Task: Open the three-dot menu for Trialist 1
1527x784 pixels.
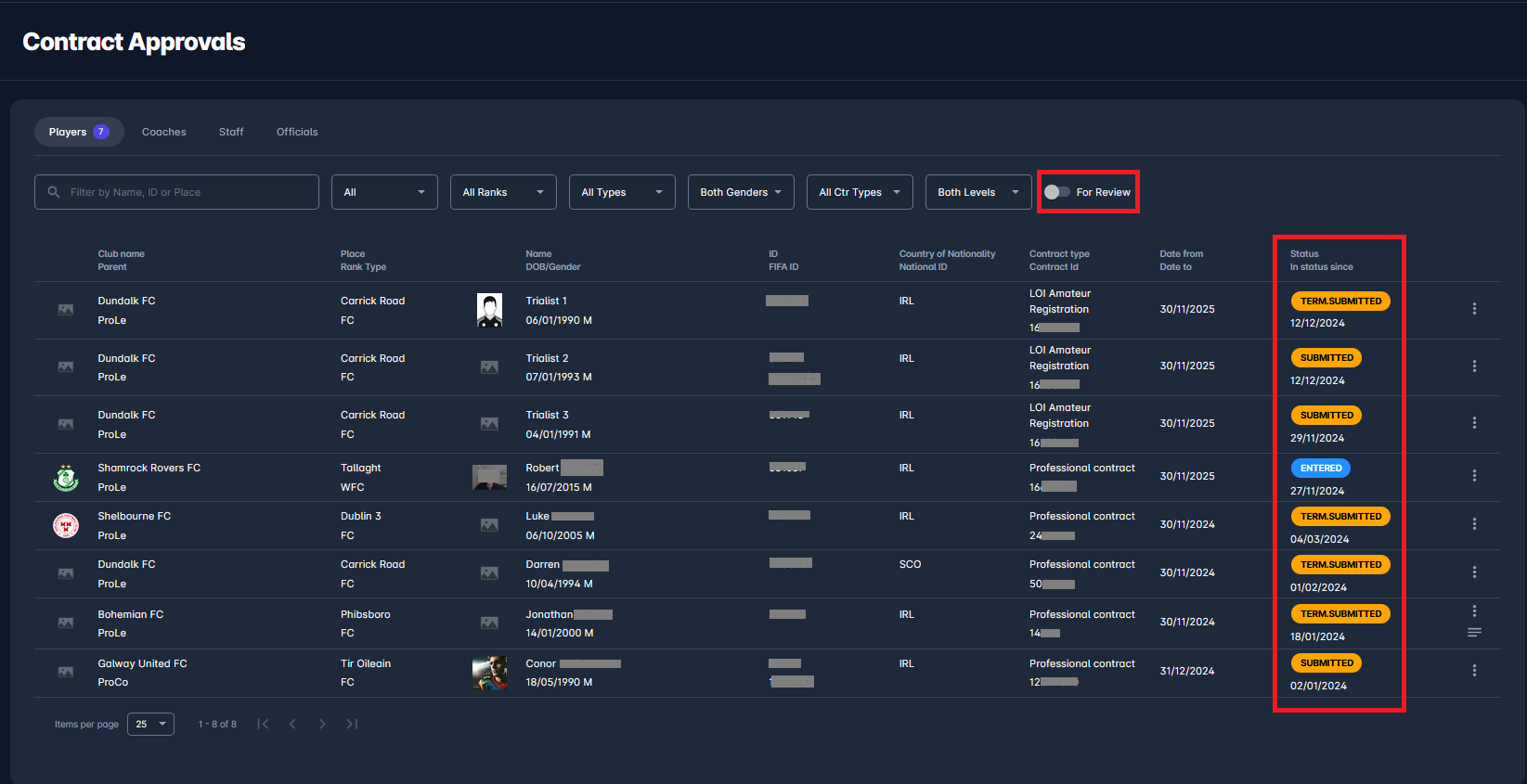Action: [1474, 309]
